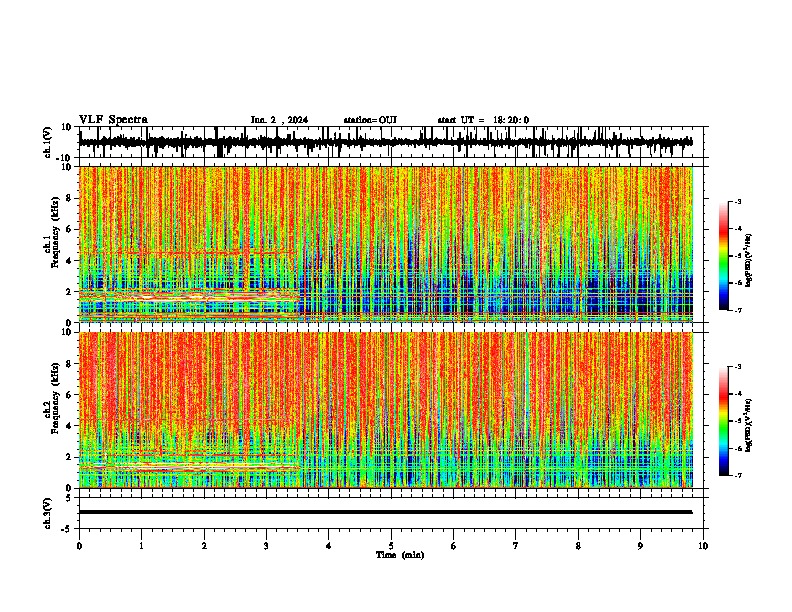The height and width of the screenshot is (612, 792).
Task: Click the ch.3(V) axis label
Action: pos(48,513)
